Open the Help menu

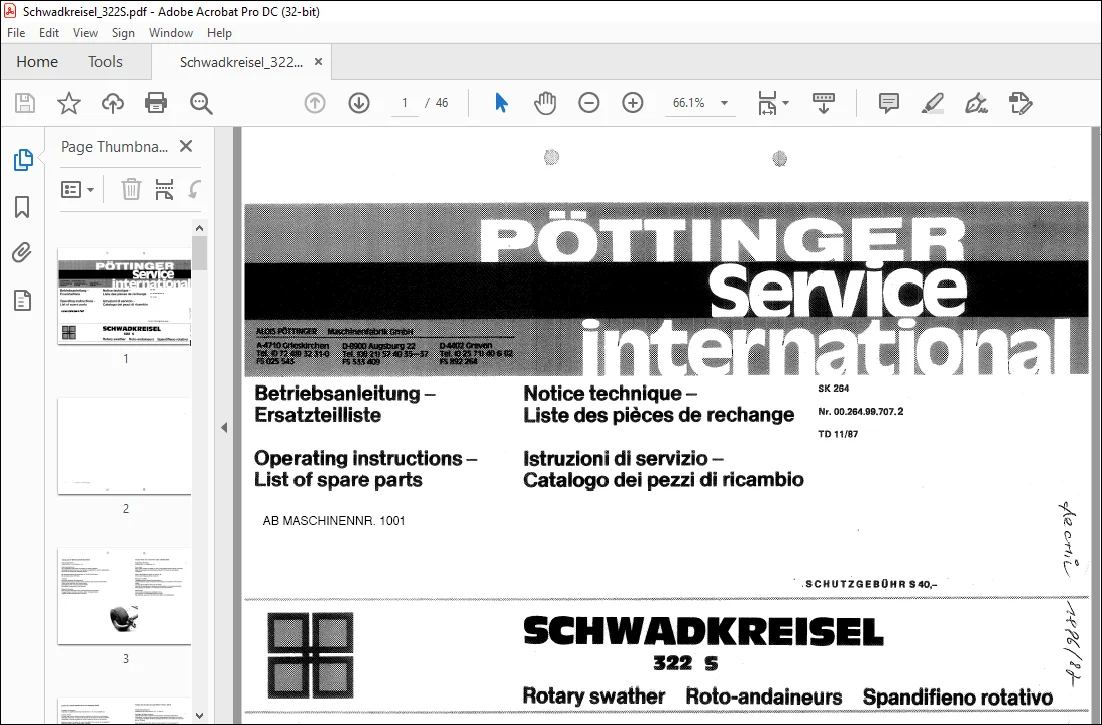pos(219,33)
